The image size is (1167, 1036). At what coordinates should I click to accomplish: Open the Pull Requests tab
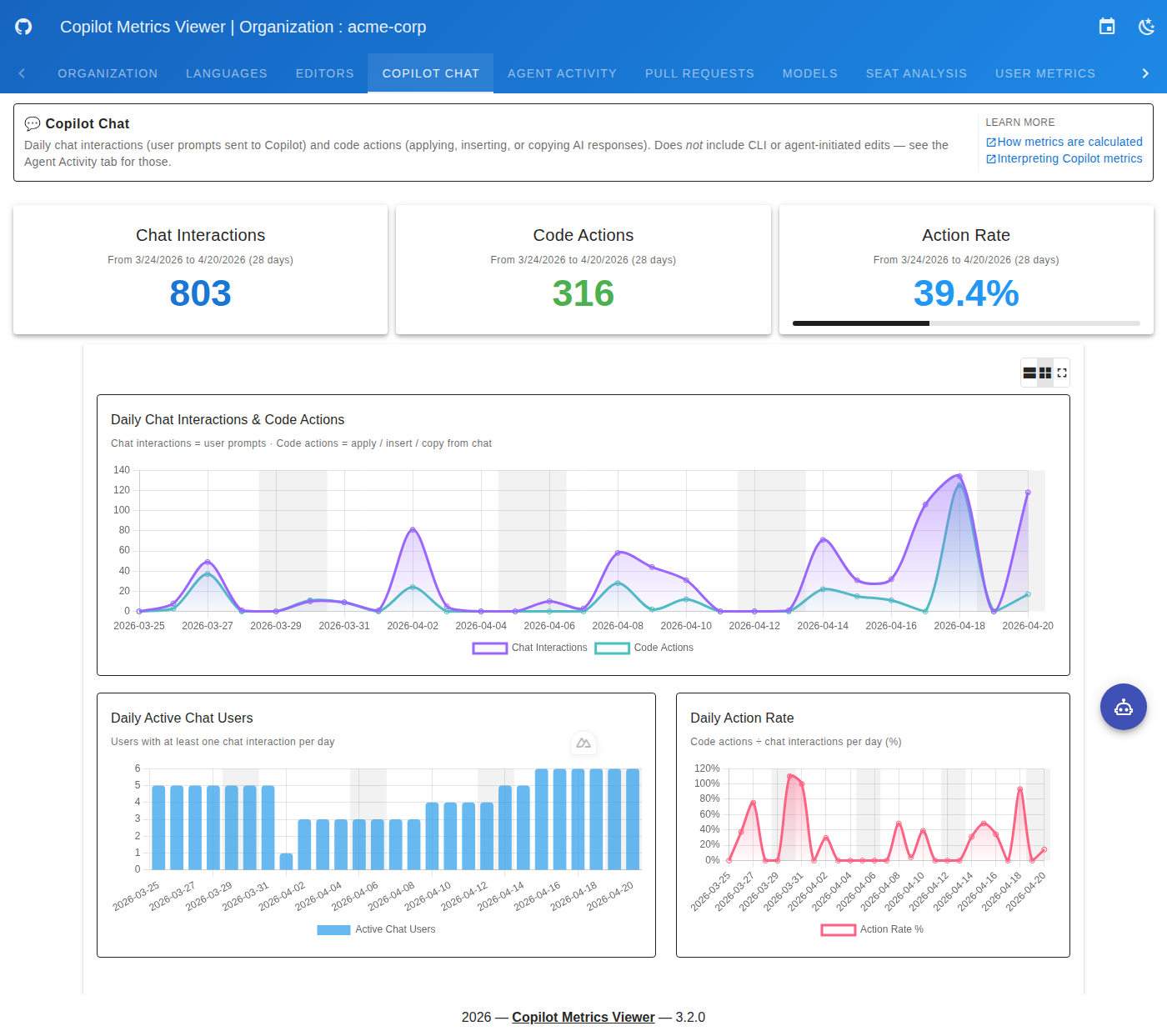699,73
